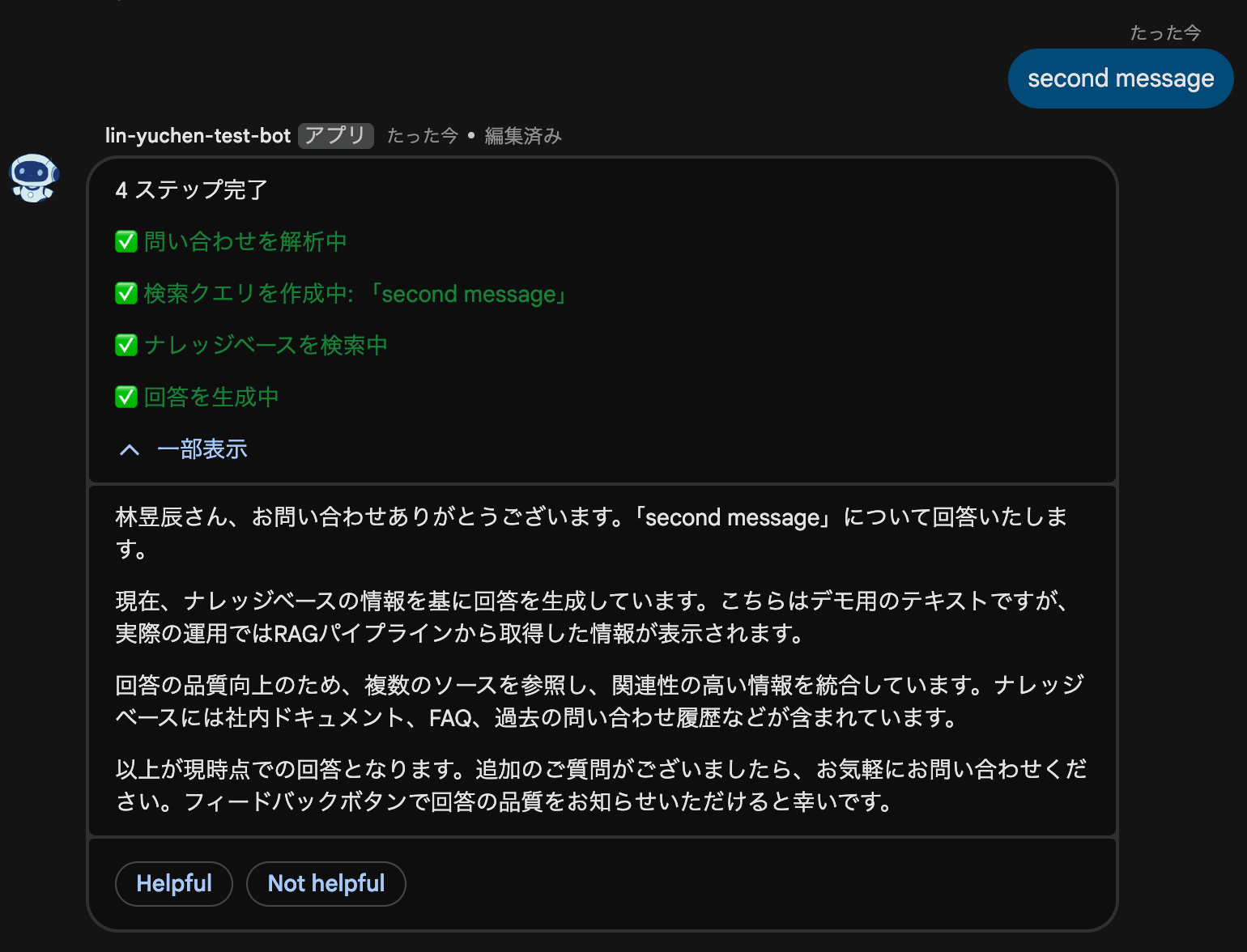Mark the bot answer as Helpful
1247x952 pixels.
point(174,883)
